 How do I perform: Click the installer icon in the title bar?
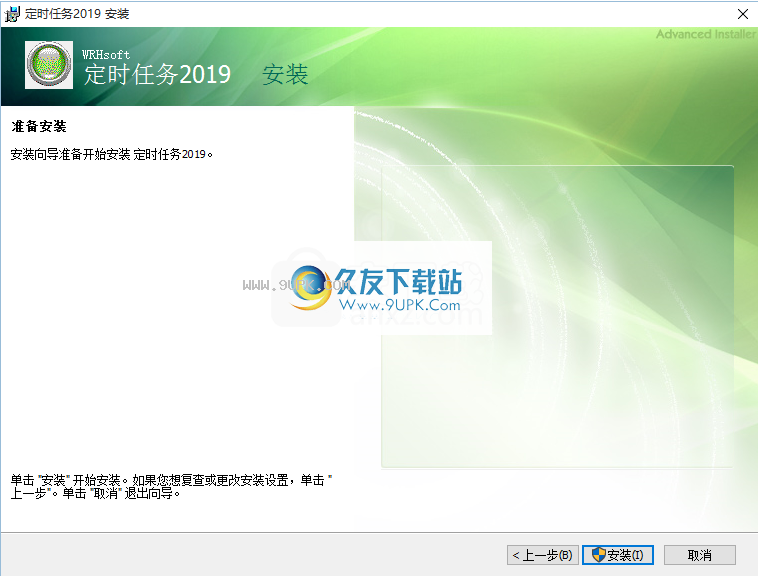pyautogui.click(x=12, y=14)
